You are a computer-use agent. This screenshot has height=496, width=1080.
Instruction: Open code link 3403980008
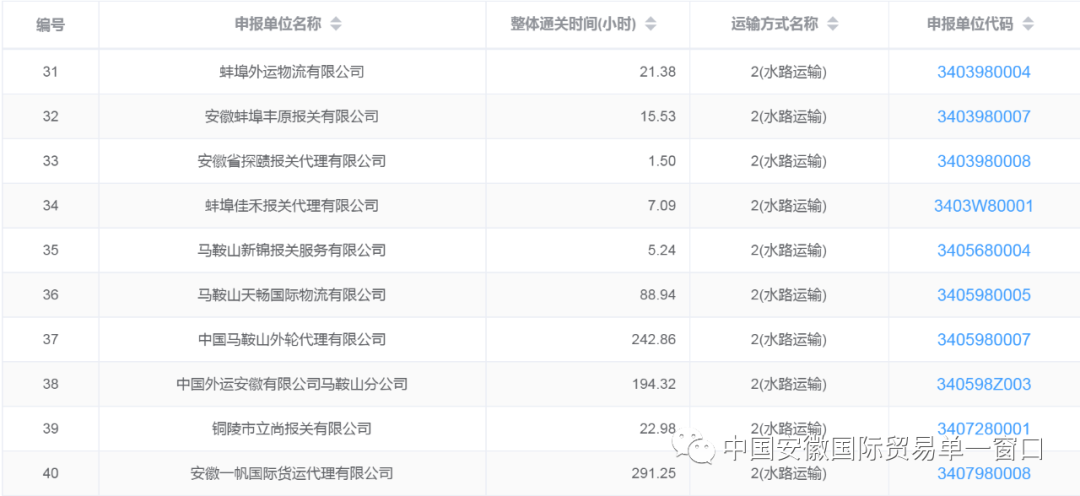[x=984, y=161]
